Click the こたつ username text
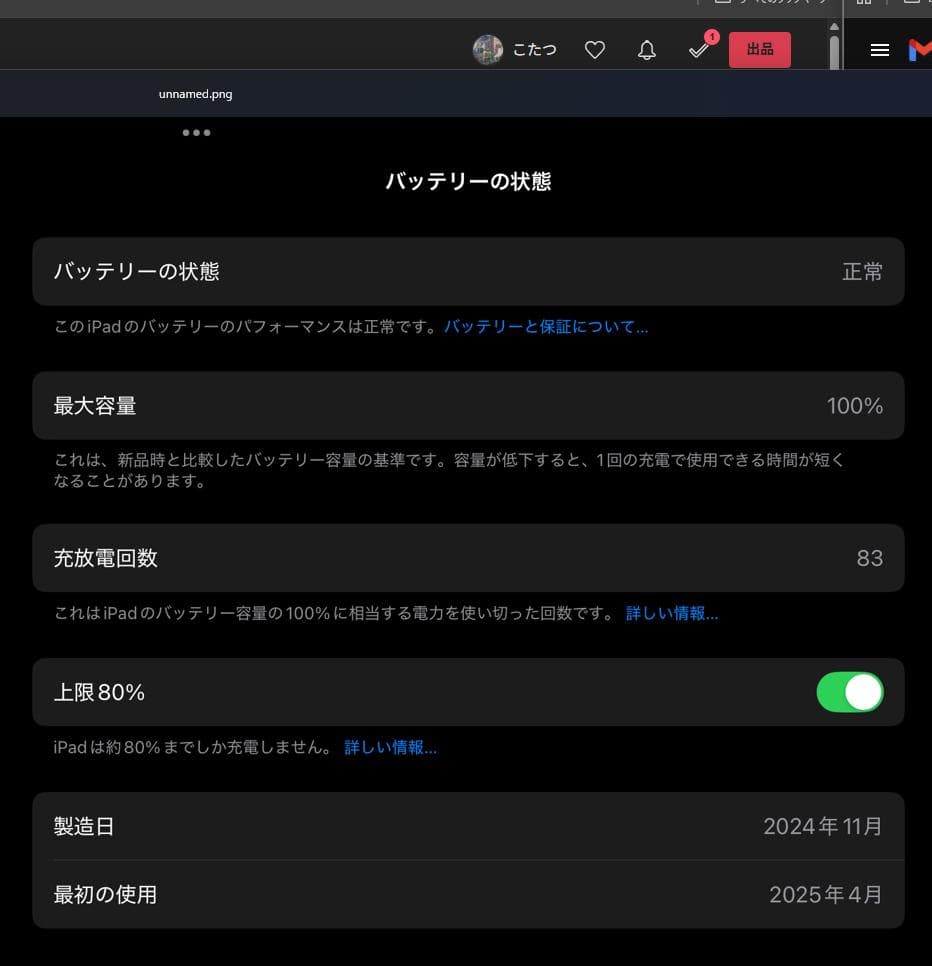Viewport: 932px width, 966px height. pos(534,49)
